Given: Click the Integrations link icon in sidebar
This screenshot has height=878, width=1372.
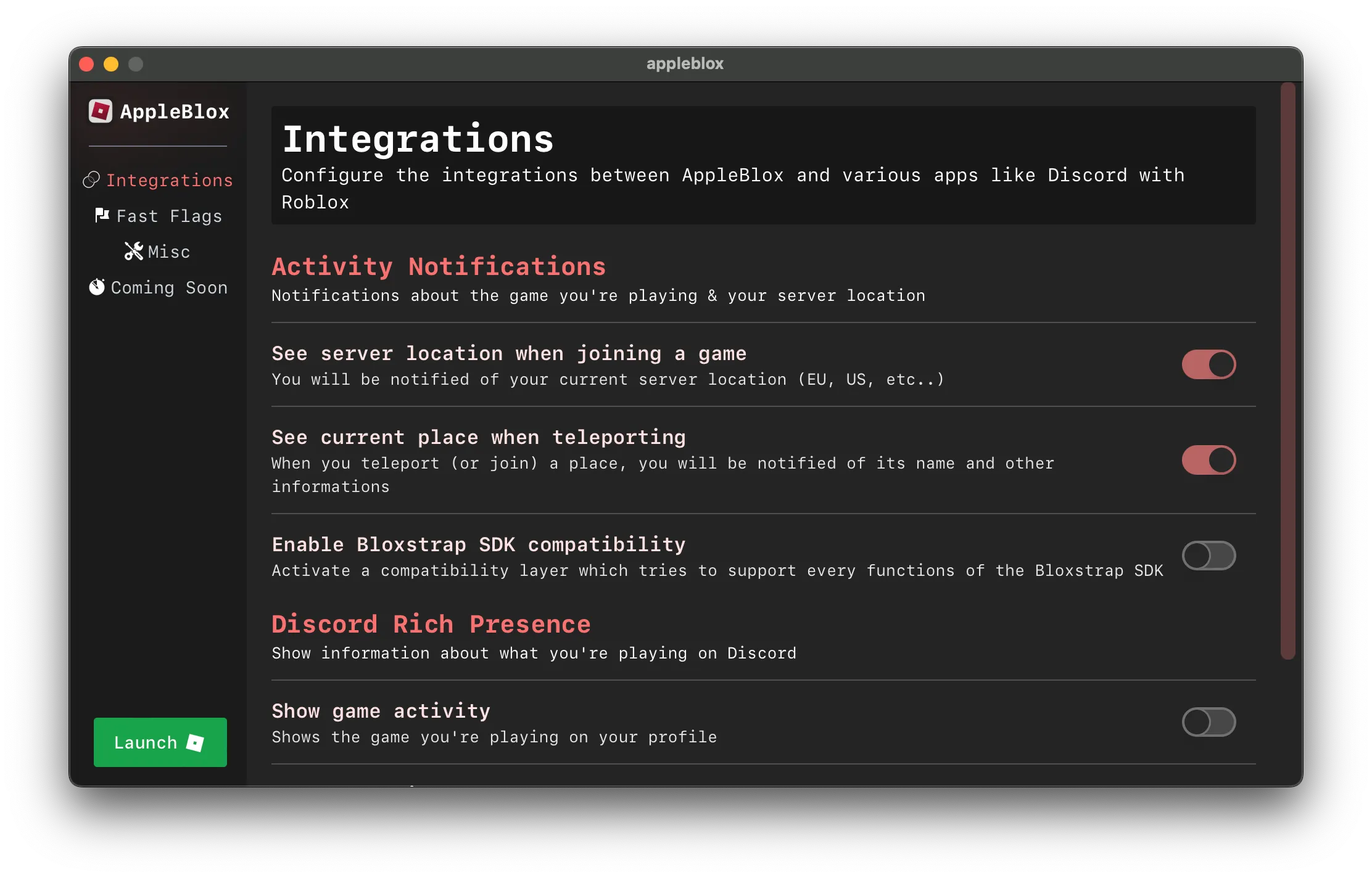Looking at the screenshot, I should pos(91,180).
